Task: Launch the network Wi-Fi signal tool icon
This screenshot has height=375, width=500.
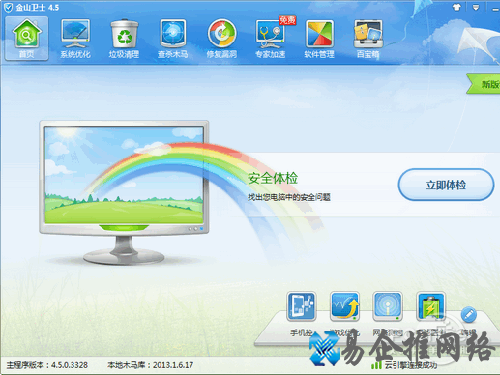Action: [x=387, y=306]
